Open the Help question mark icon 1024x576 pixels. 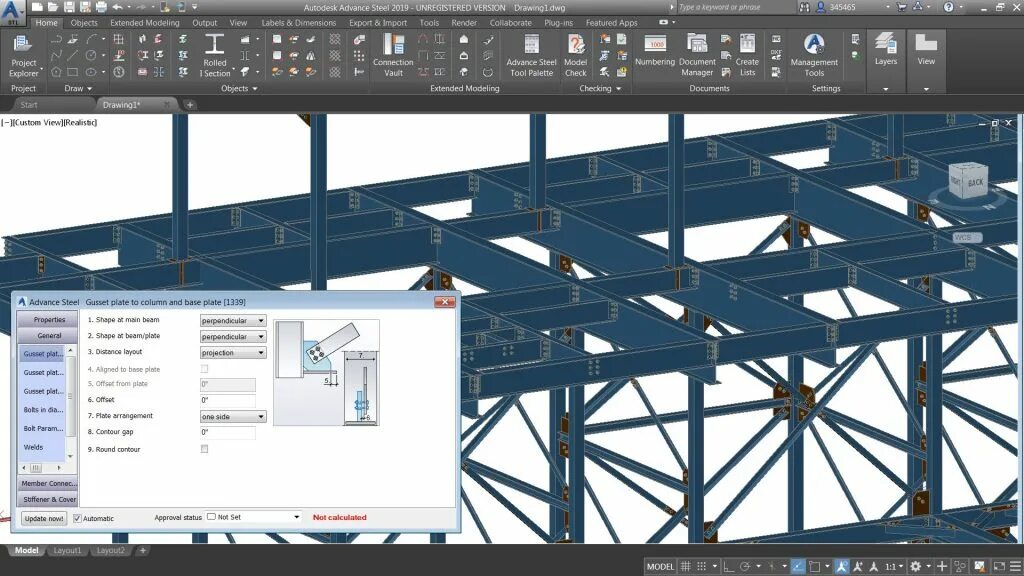coord(948,7)
